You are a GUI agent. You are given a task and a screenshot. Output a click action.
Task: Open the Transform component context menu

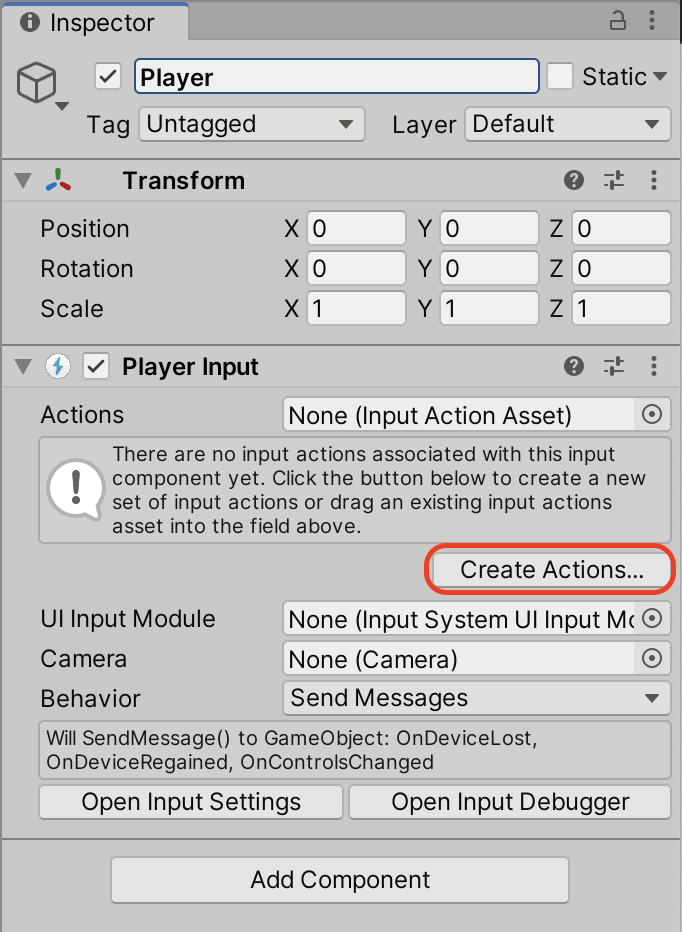pos(654,181)
